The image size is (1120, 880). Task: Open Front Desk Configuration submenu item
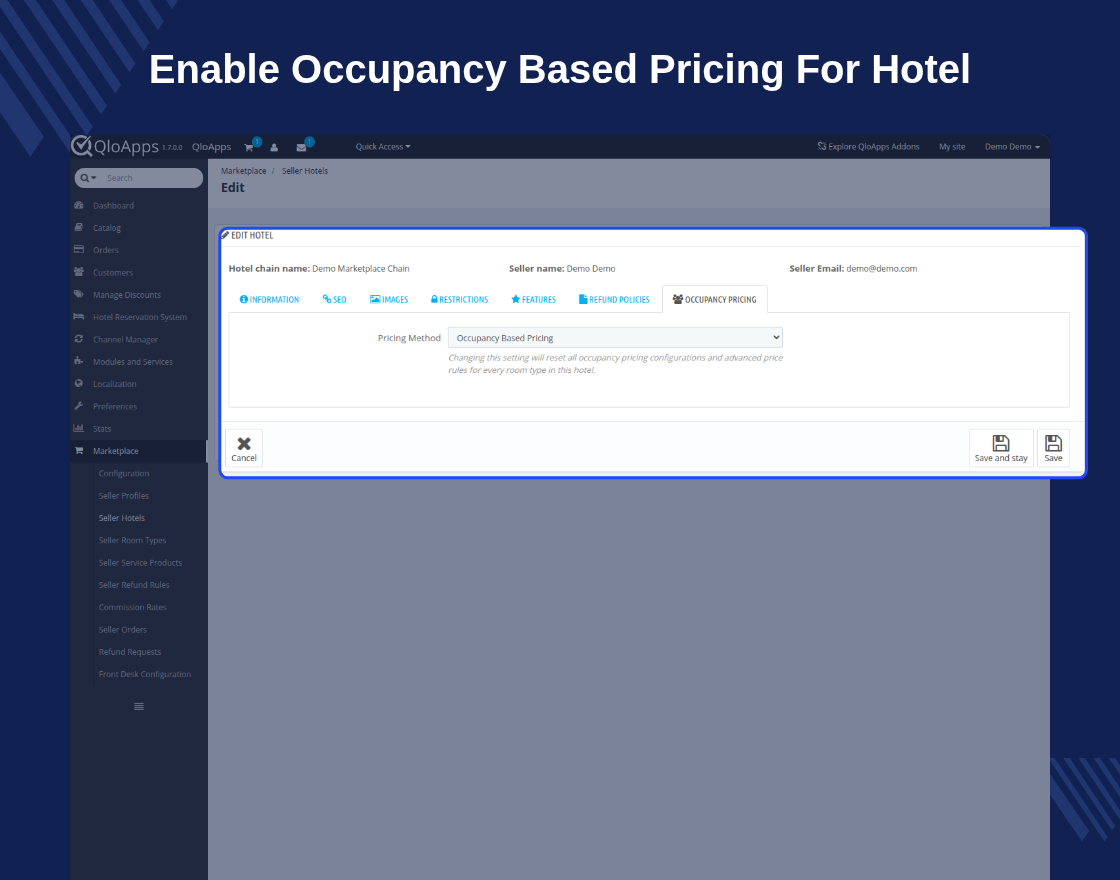click(x=144, y=674)
